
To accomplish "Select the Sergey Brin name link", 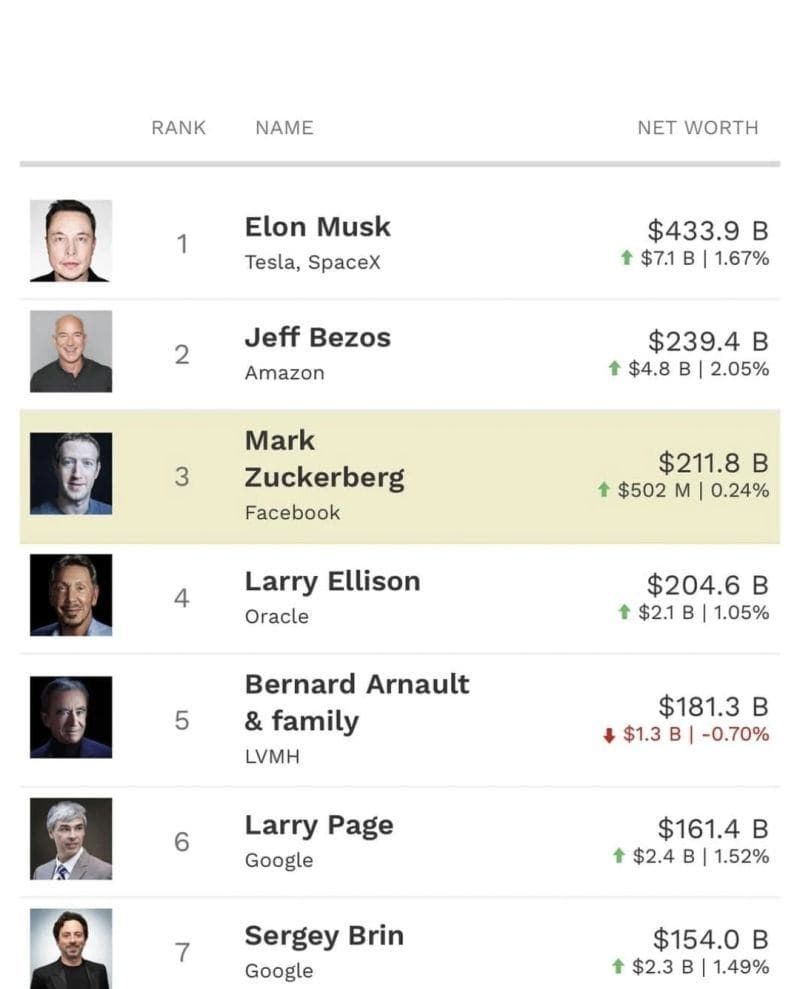I will click(324, 936).
